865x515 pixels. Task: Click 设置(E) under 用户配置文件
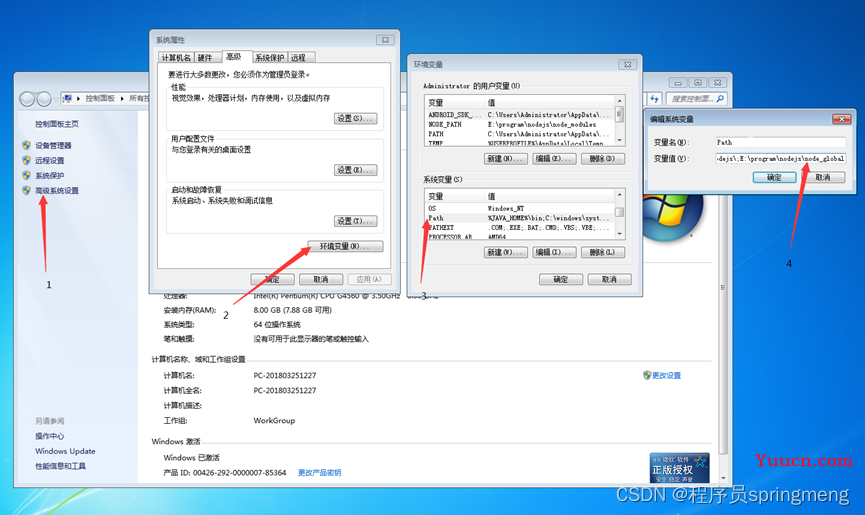click(x=355, y=170)
